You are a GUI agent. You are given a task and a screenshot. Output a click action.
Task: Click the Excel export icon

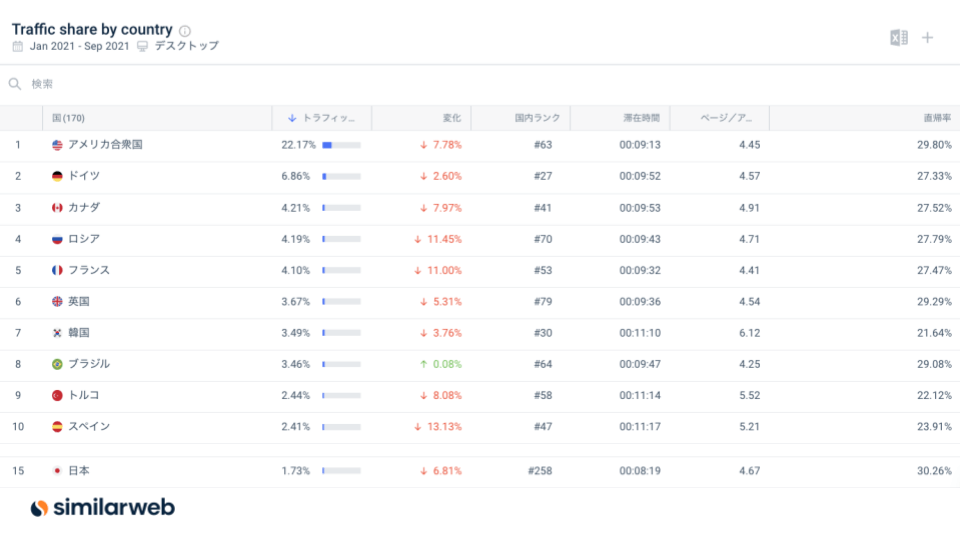click(898, 38)
